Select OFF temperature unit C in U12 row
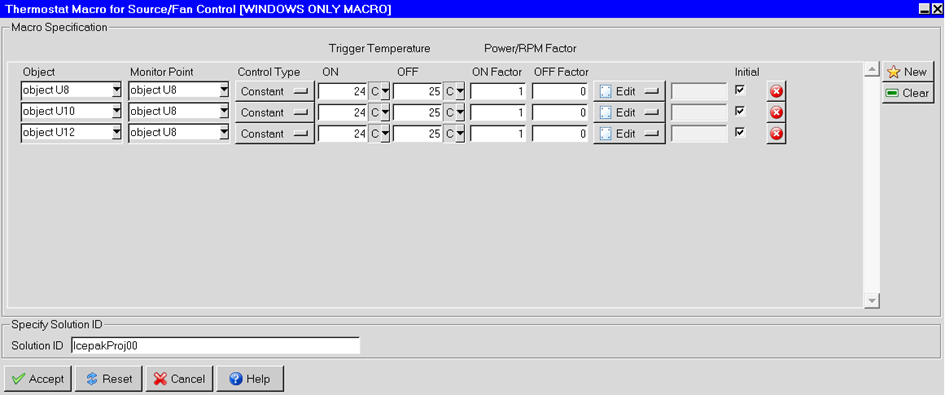Image resolution: width=945 pixels, height=395 pixels. click(x=454, y=134)
